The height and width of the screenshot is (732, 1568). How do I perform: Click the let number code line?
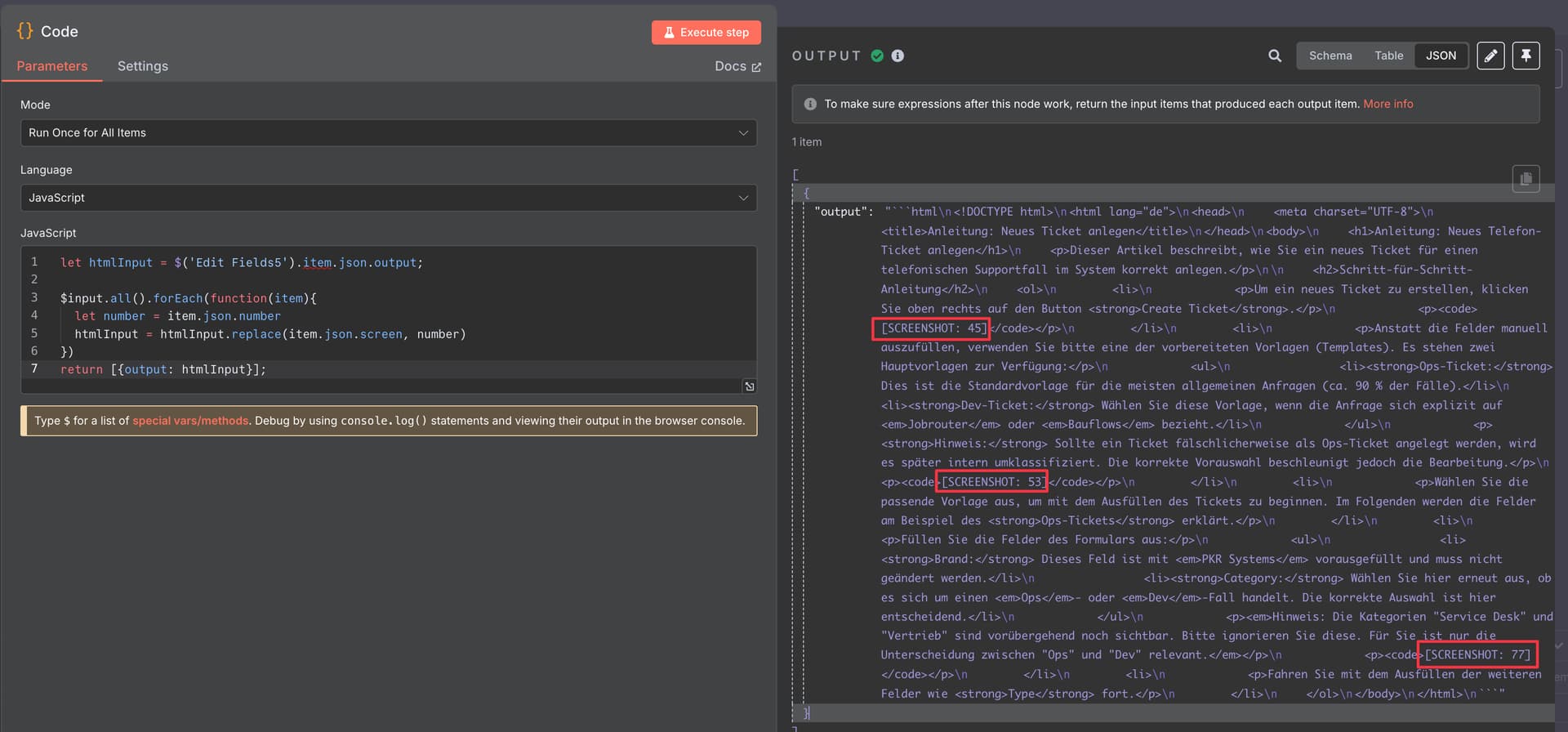[177, 316]
